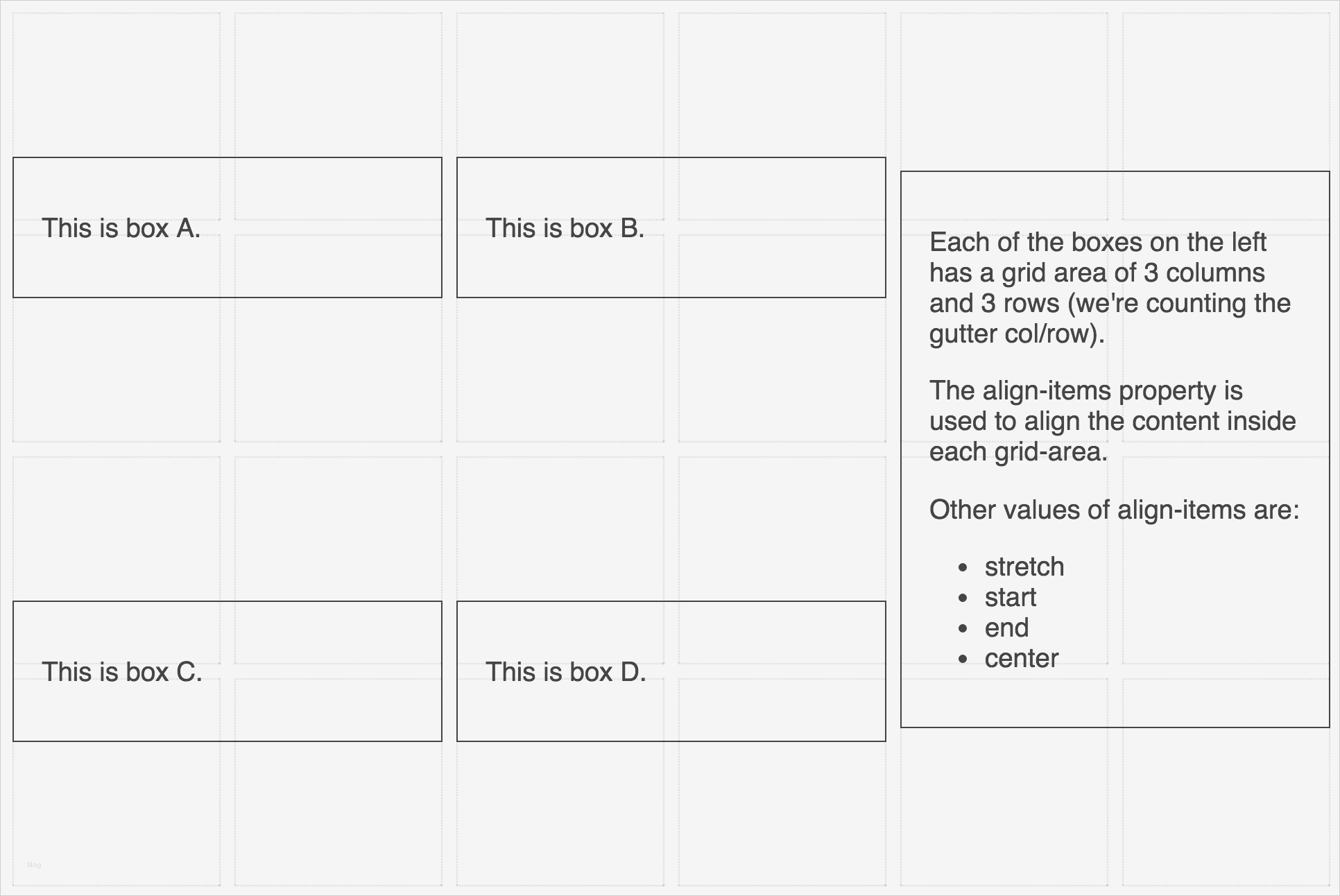Screen dimensions: 1340x896
Task: Select the "end" list item
Action: 1006,628
